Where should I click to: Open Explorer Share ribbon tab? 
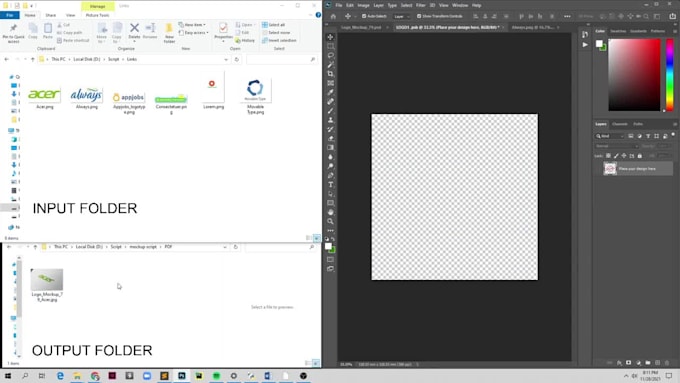pyautogui.click(x=51, y=15)
